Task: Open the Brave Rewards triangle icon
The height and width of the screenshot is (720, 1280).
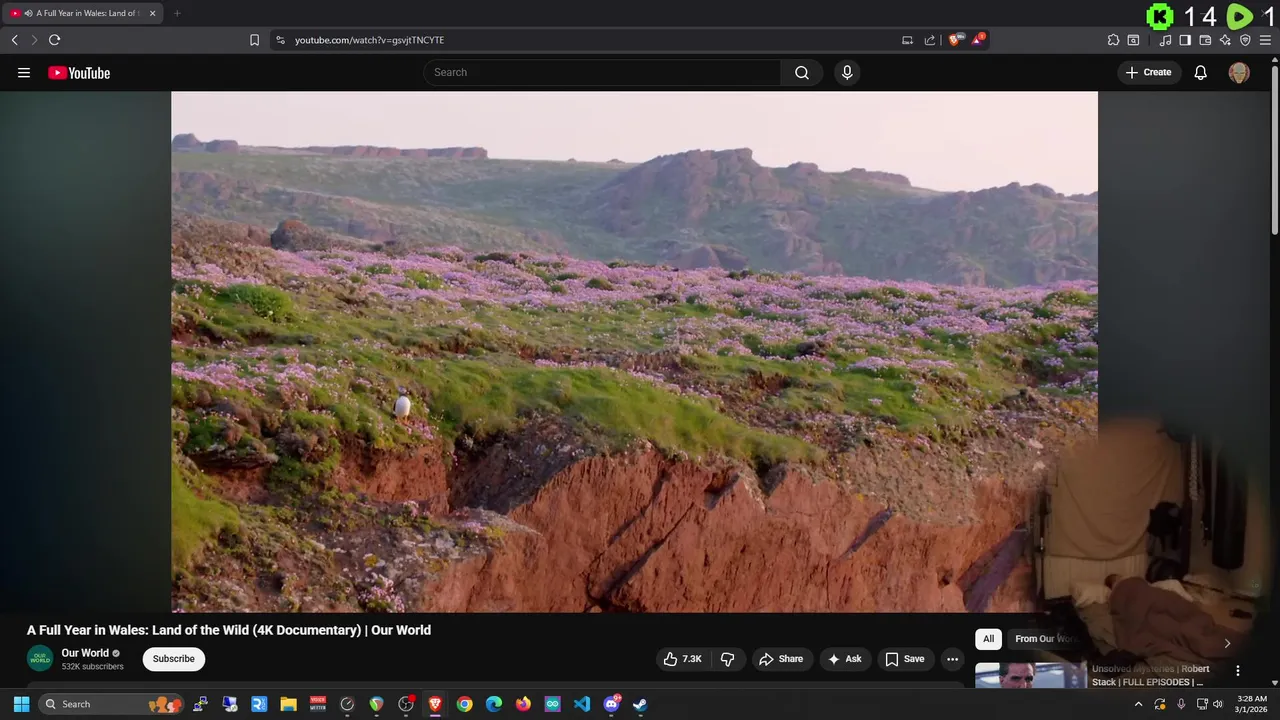Action: [x=979, y=40]
